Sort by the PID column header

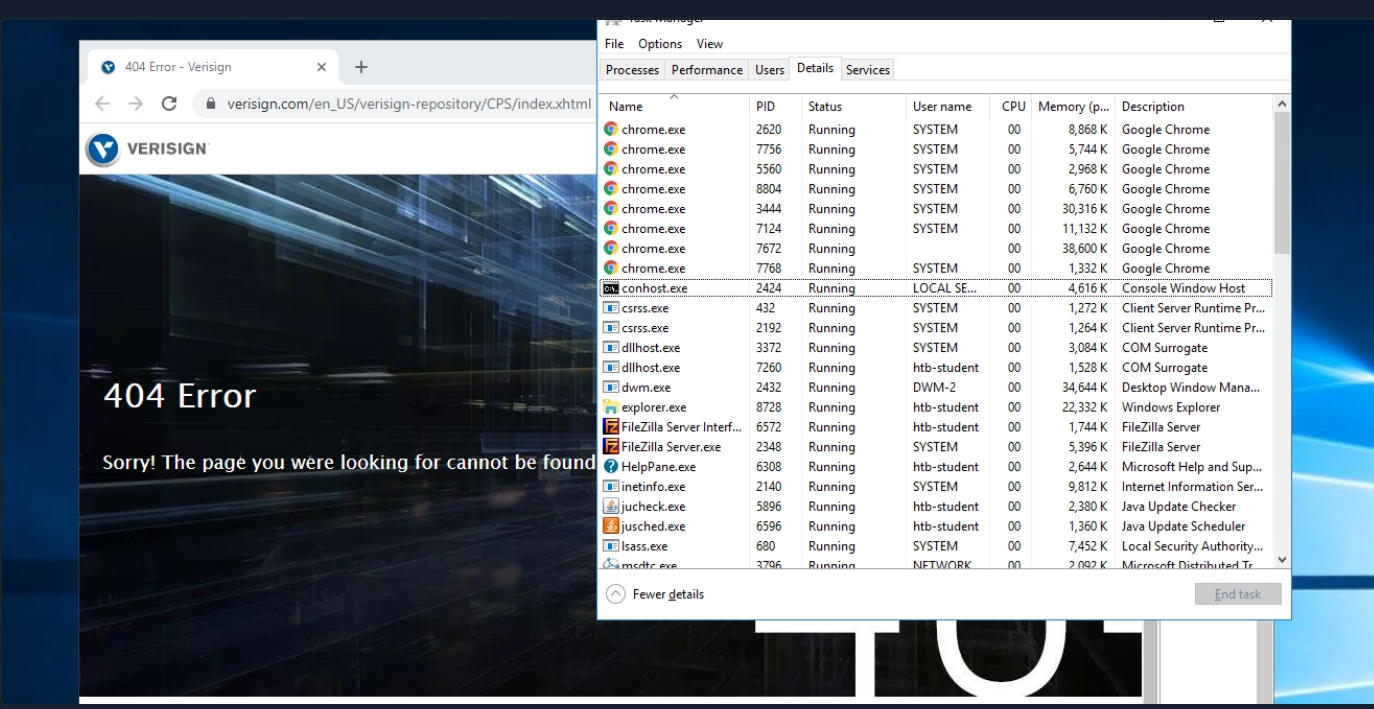(x=775, y=106)
